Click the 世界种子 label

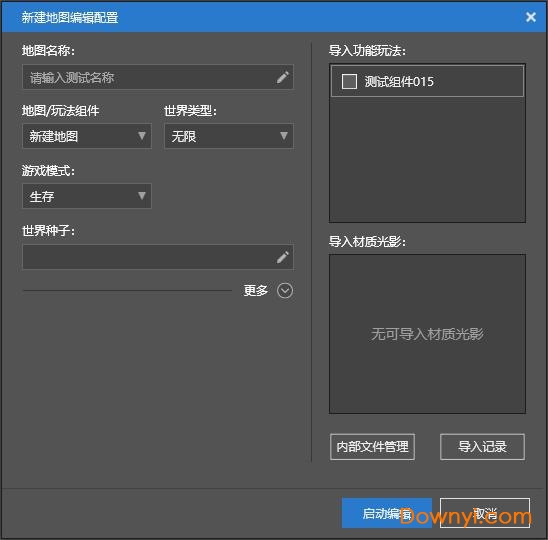(x=48, y=231)
